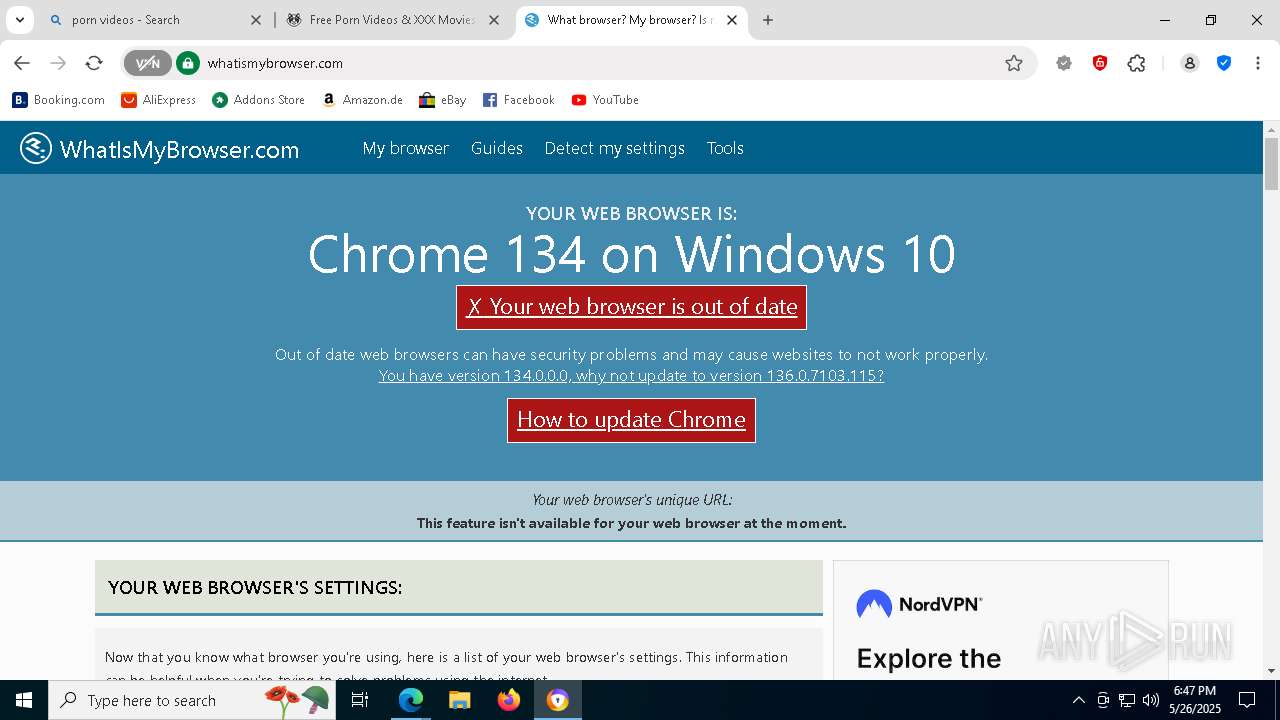Open the tab search dropdown arrow
Screen dimensions: 1280x720
19,20
